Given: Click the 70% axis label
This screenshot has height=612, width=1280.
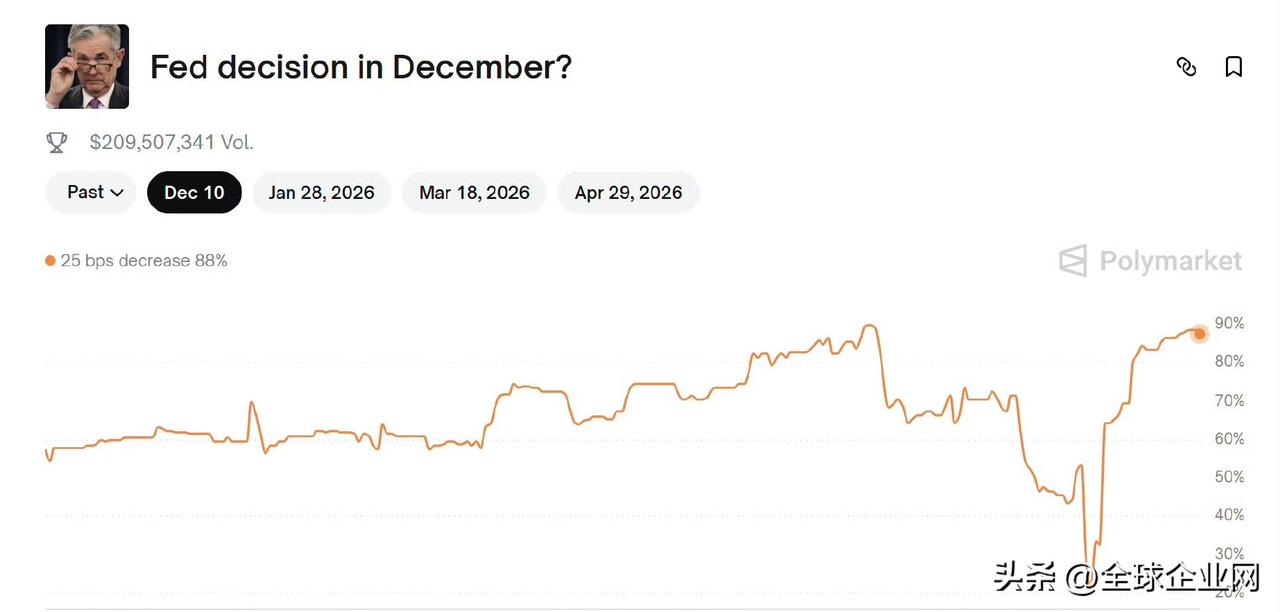Looking at the screenshot, I should pos(1229,400).
